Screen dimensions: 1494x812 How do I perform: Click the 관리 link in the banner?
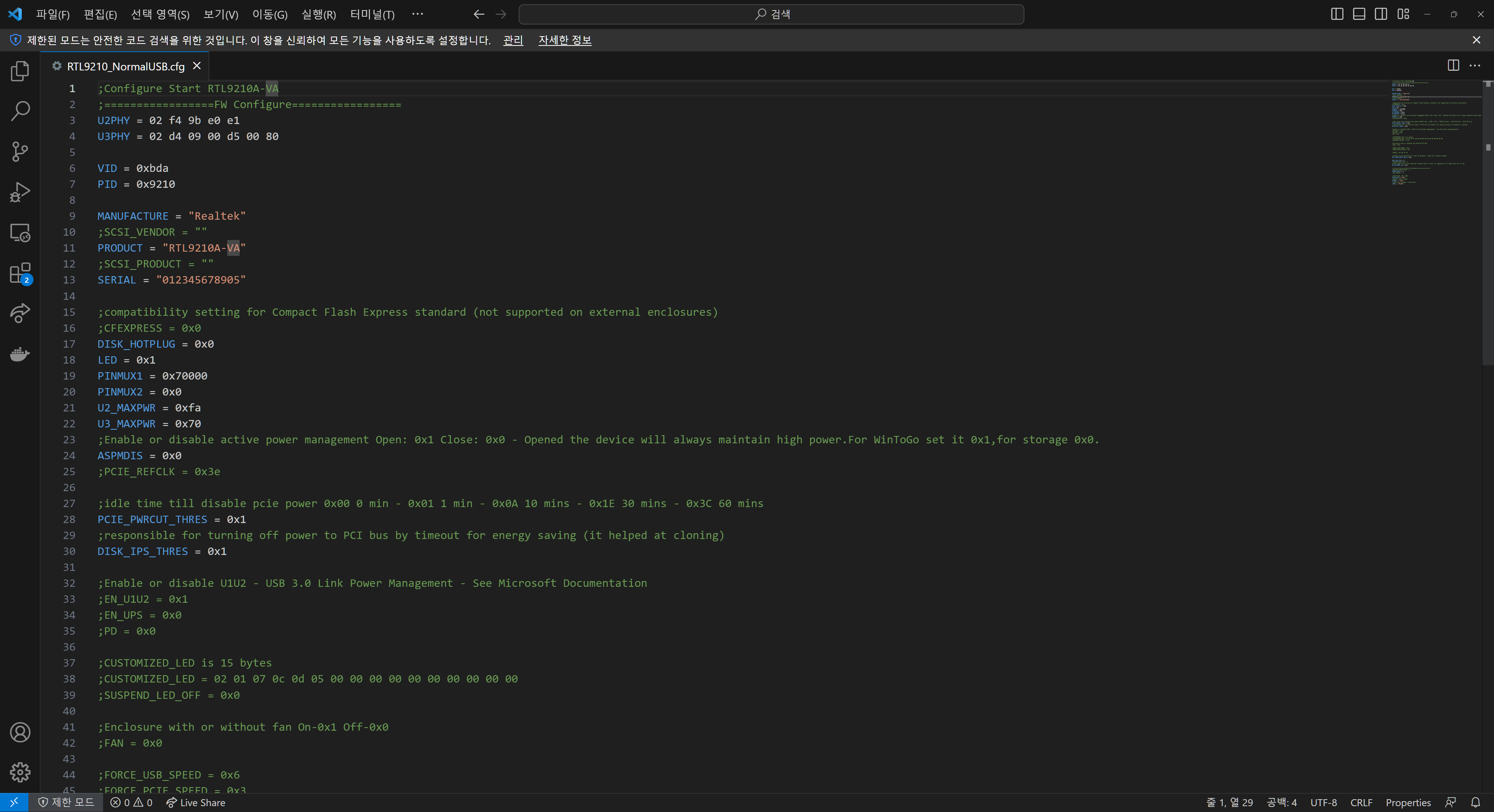coord(513,40)
